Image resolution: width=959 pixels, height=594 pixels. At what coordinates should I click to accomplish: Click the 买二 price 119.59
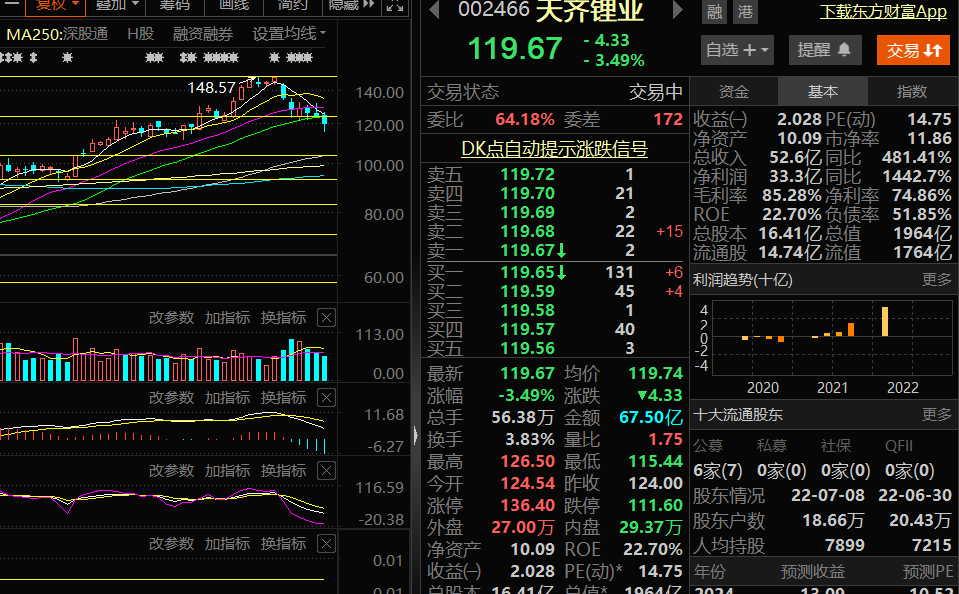pyautogui.click(x=527, y=291)
